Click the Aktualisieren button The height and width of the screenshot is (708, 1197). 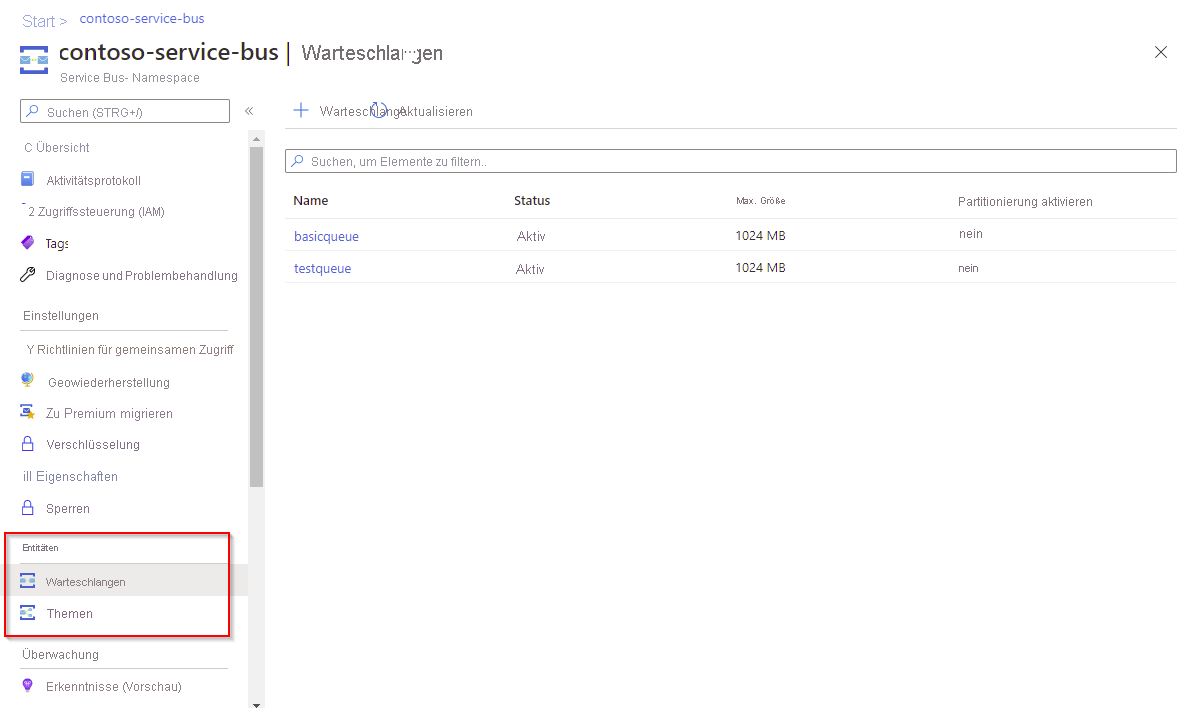[435, 112]
